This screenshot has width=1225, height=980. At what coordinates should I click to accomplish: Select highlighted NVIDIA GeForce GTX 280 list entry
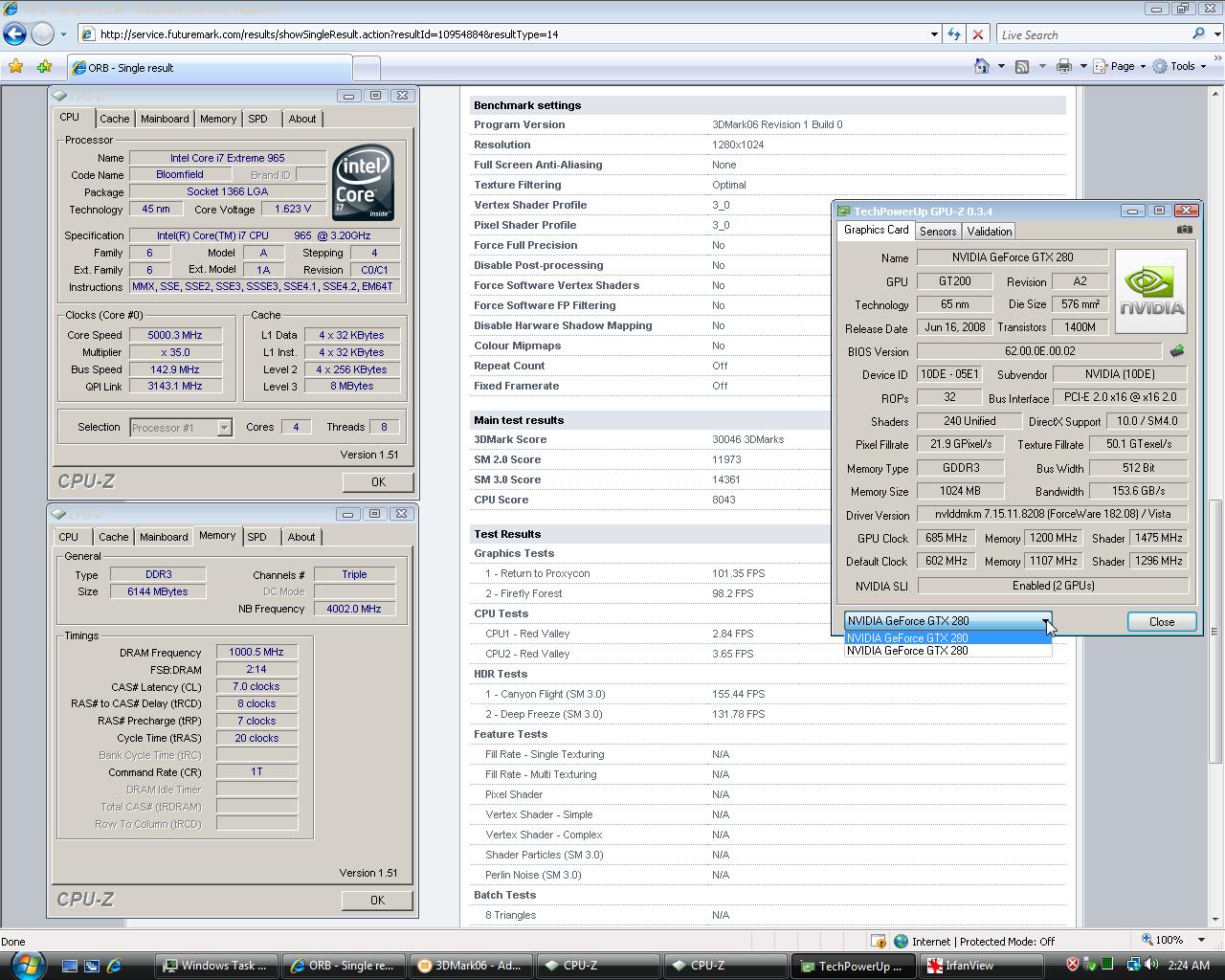click(x=947, y=638)
